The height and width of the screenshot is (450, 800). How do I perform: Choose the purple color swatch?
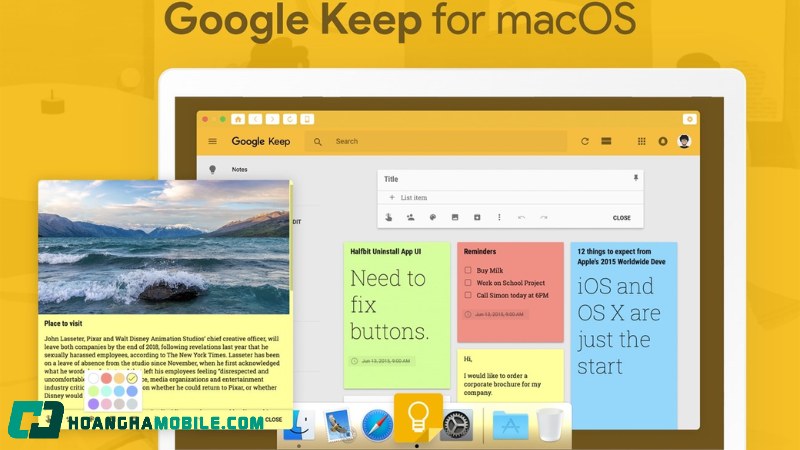(93, 404)
